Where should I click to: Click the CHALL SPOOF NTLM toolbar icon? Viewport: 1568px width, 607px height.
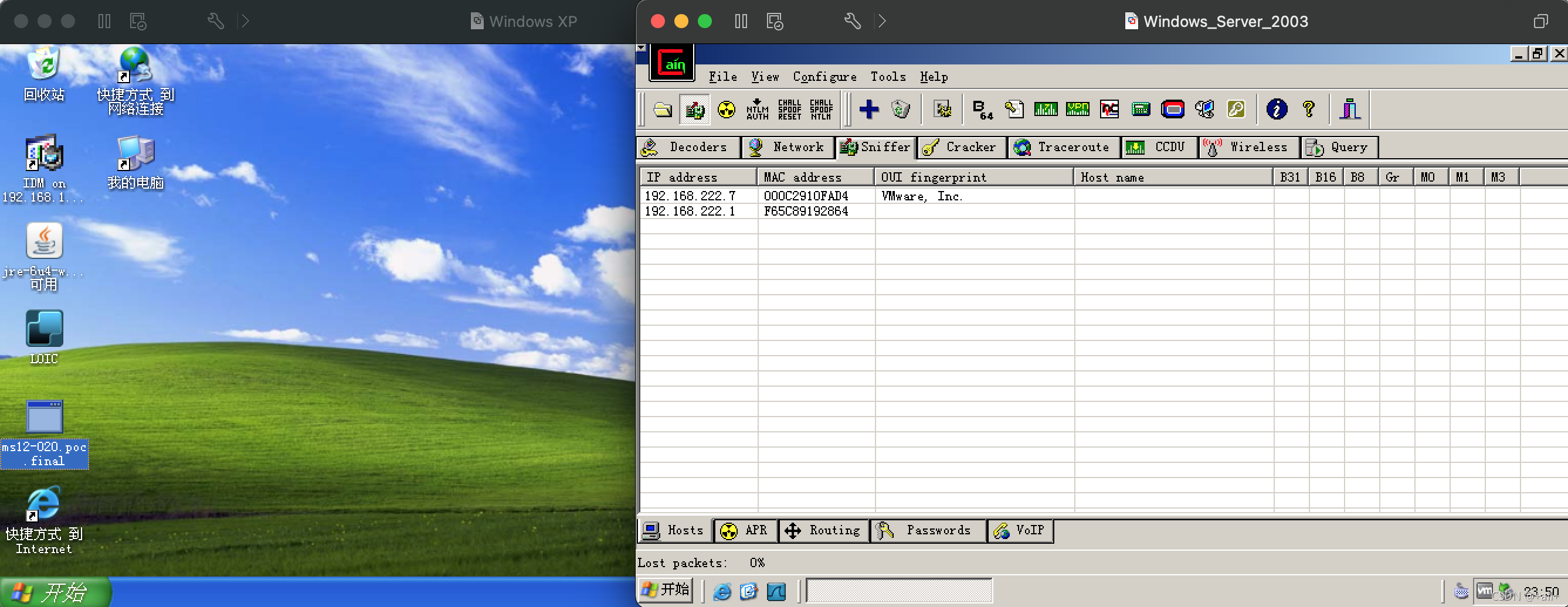point(820,110)
